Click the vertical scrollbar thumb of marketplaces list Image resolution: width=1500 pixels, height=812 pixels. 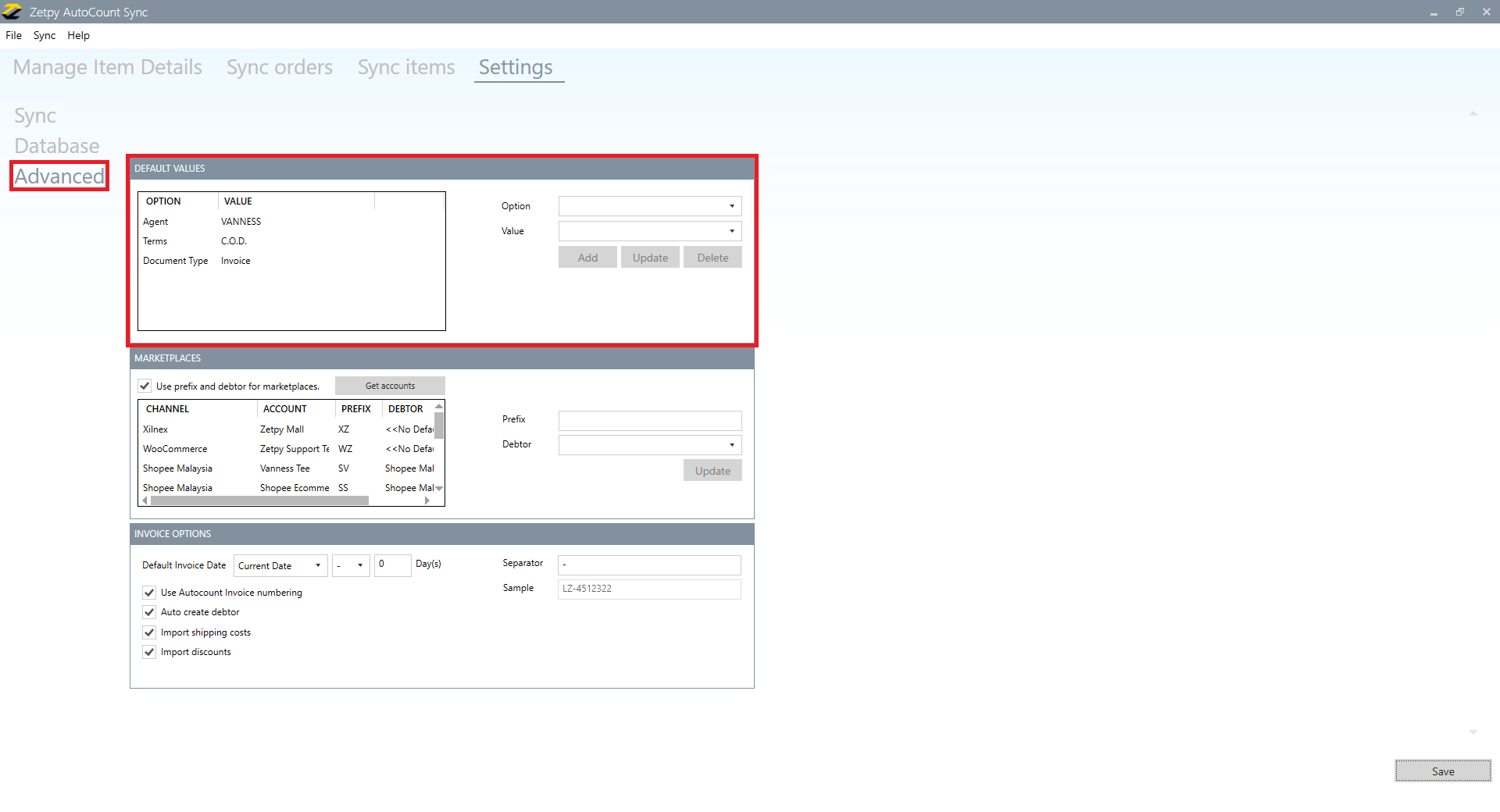439,426
